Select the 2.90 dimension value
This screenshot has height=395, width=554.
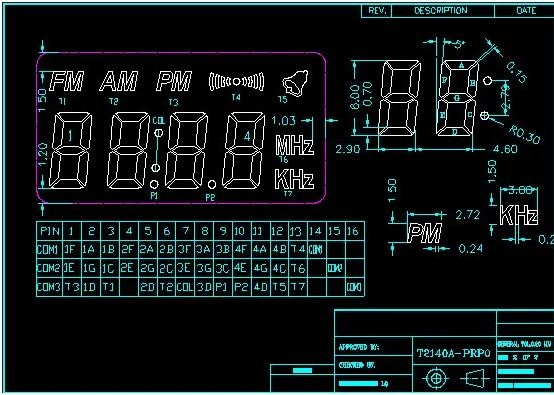(x=348, y=149)
